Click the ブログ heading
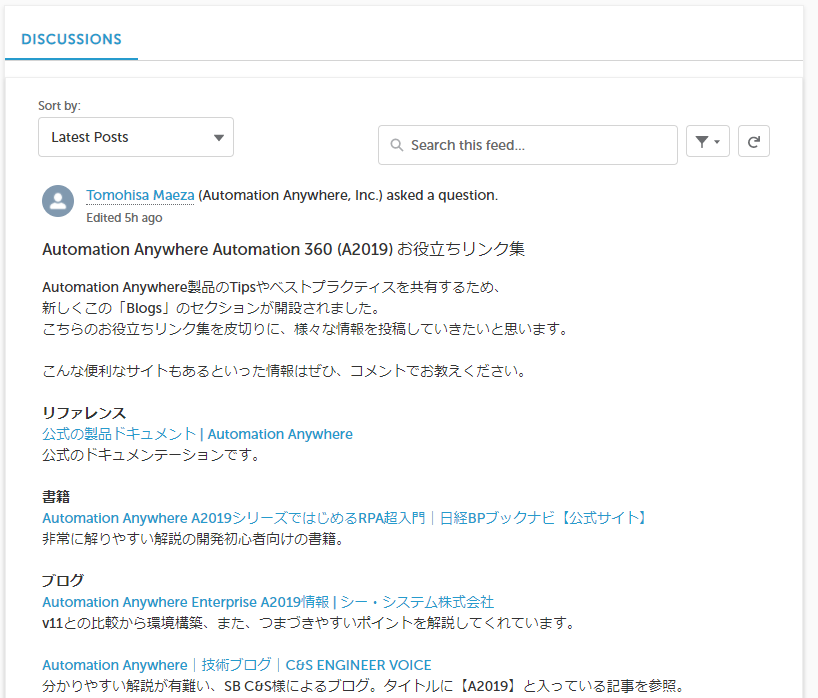 pyautogui.click(x=63, y=581)
